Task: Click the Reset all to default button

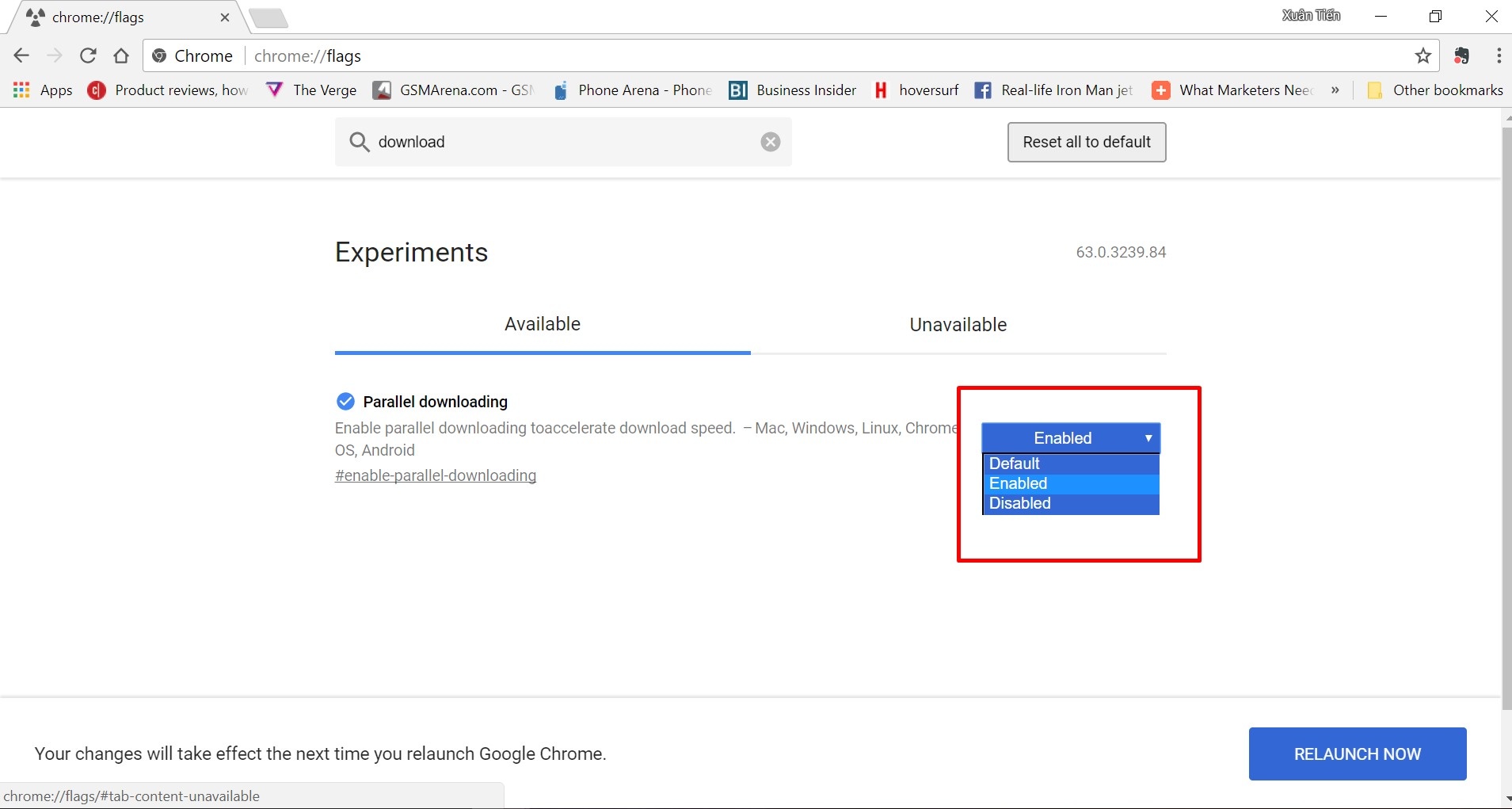Action: click(1086, 142)
